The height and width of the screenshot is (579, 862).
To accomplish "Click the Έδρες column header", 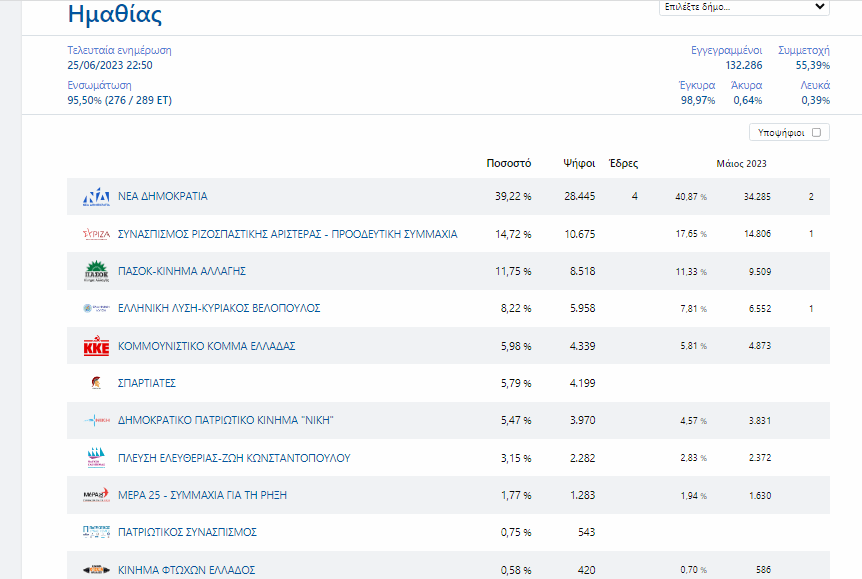I will tap(623, 163).
